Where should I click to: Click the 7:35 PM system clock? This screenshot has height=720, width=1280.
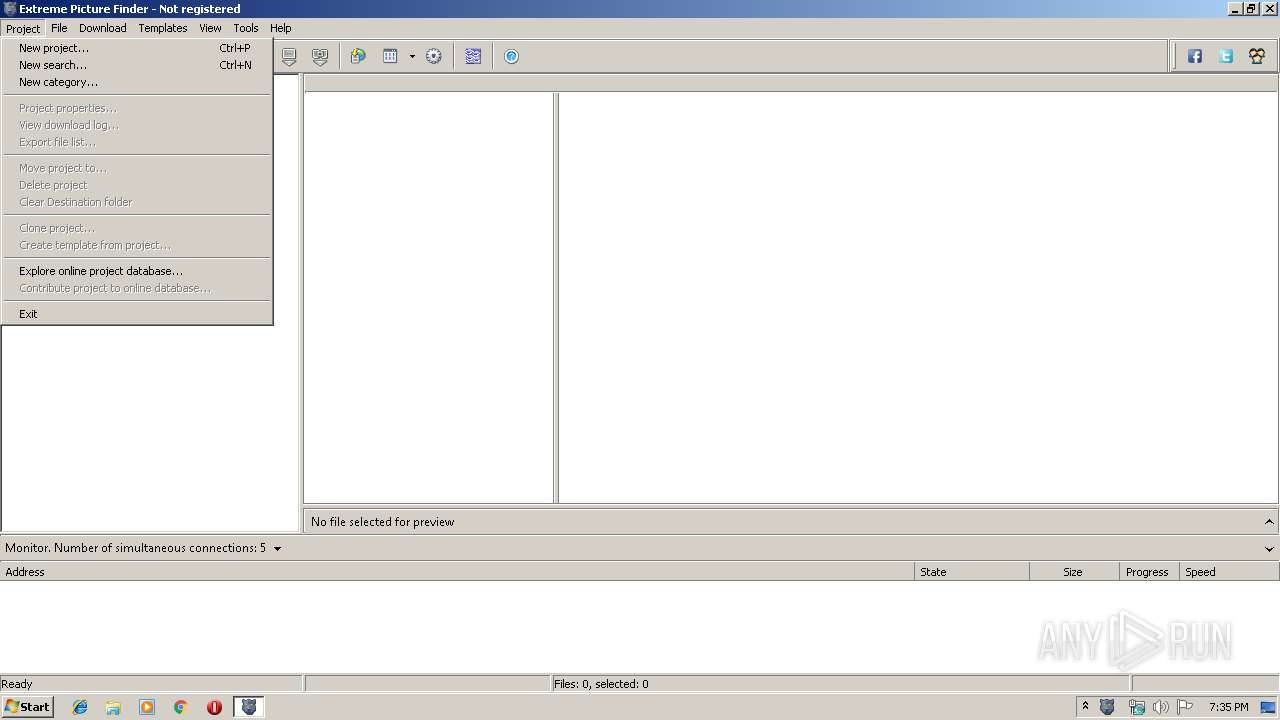1228,707
